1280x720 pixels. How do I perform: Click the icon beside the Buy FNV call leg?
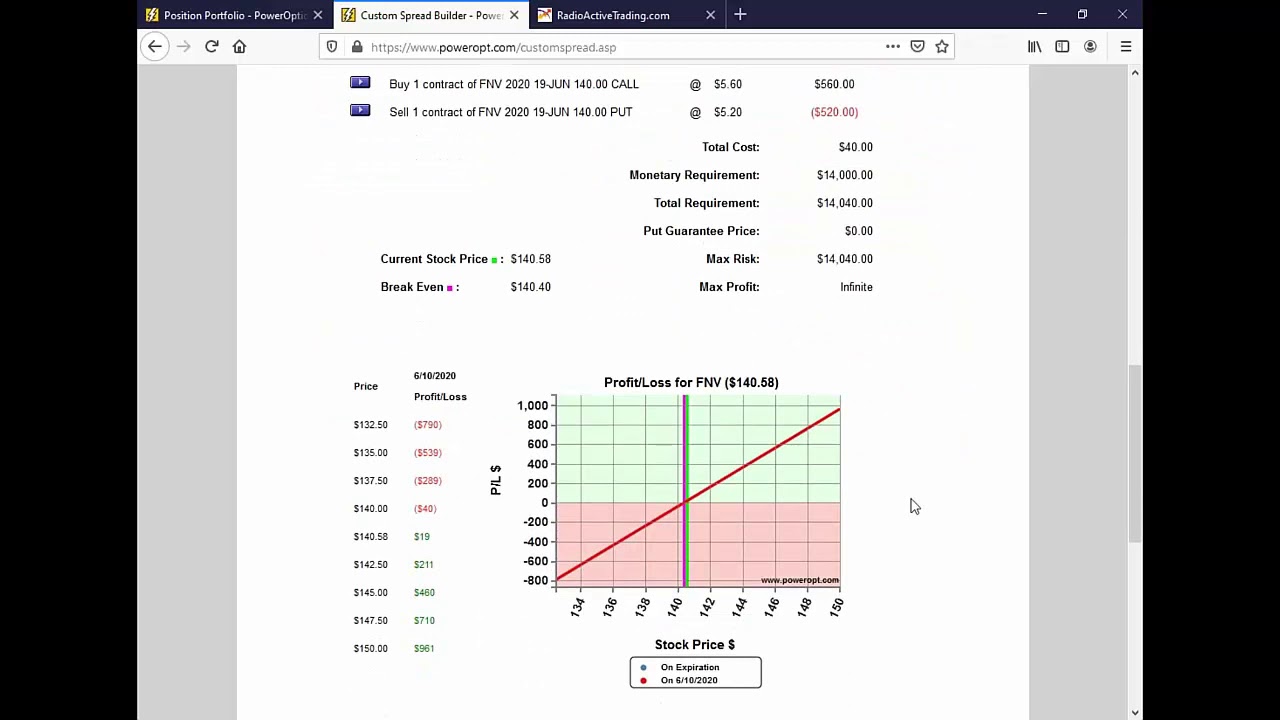coord(360,83)
